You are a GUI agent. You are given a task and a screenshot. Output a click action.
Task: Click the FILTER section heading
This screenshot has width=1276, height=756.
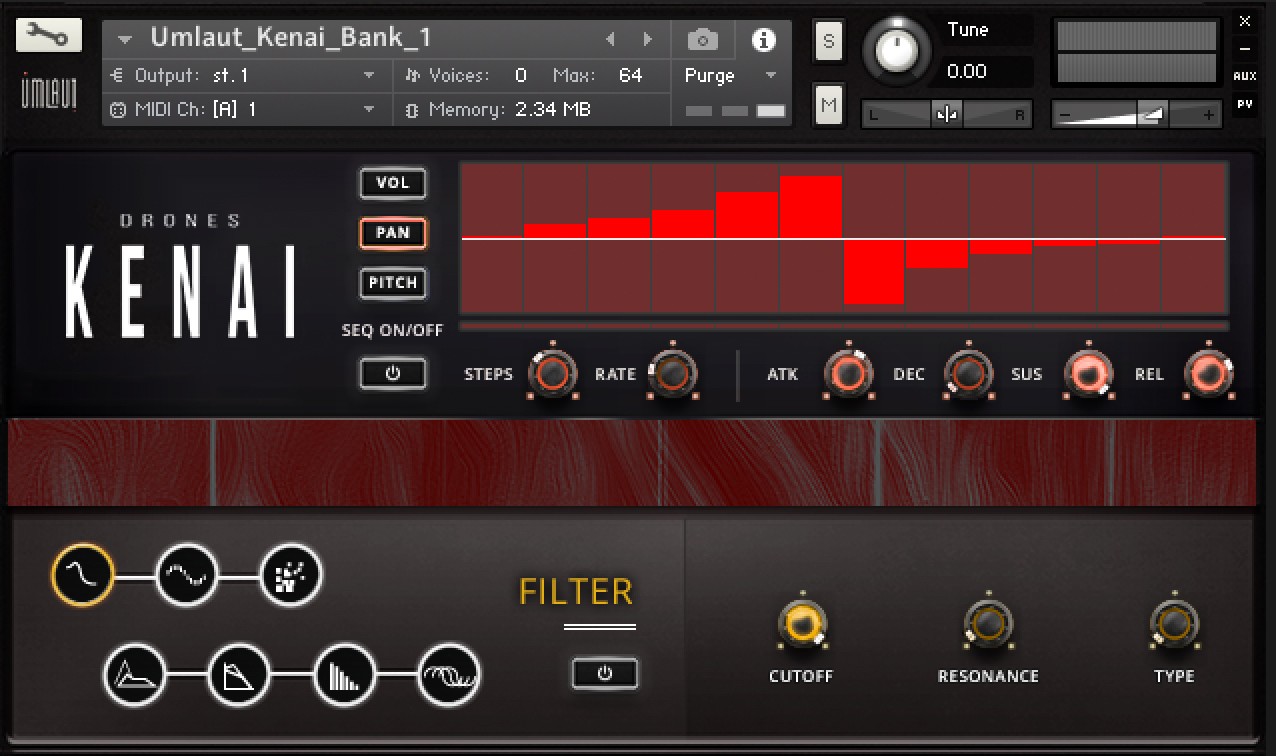point(576,592)
